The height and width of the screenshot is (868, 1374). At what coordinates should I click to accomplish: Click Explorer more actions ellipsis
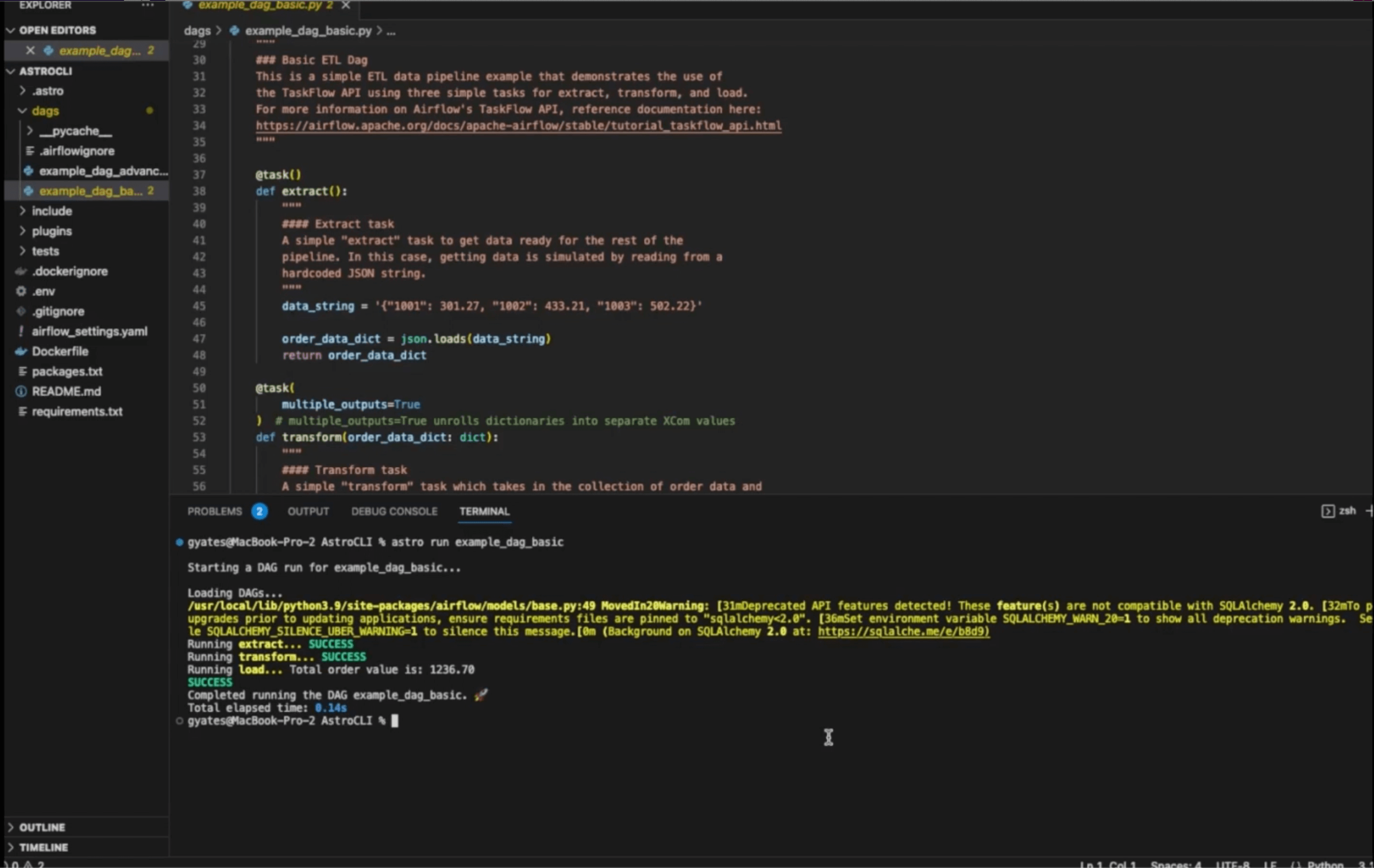click(x=148, y=5)
